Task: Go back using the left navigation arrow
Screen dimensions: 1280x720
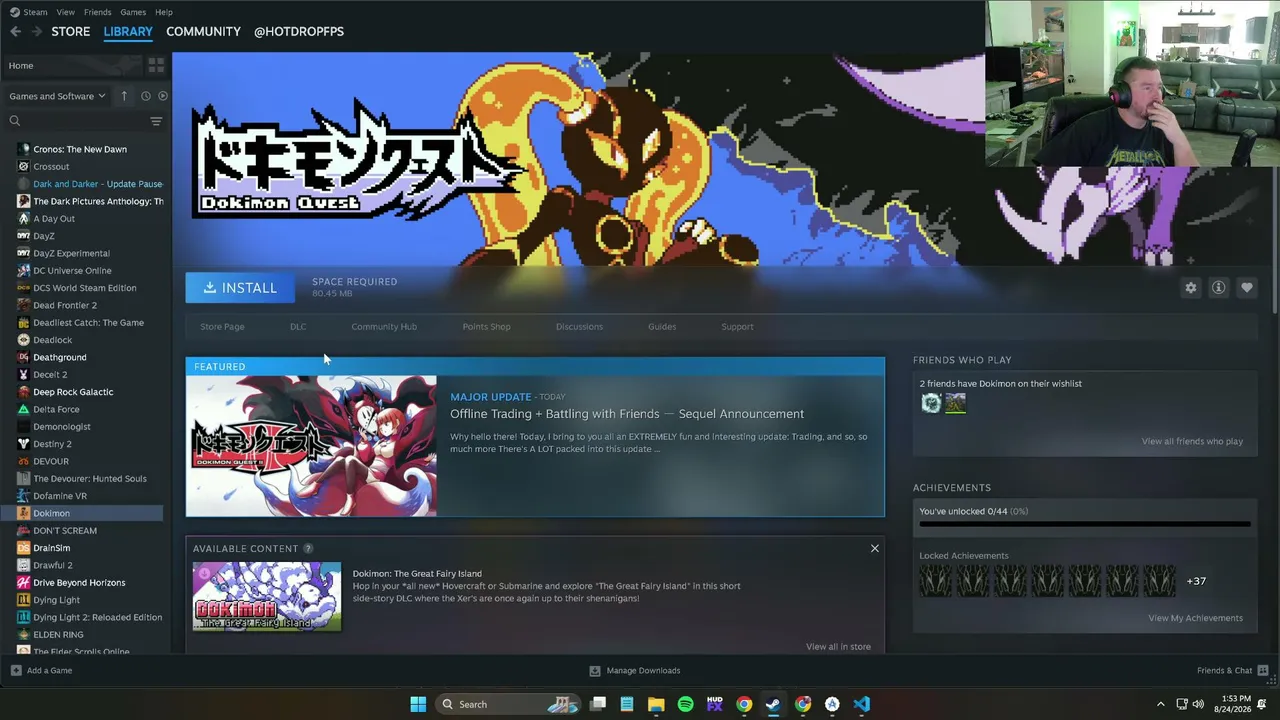Action: 15,31
